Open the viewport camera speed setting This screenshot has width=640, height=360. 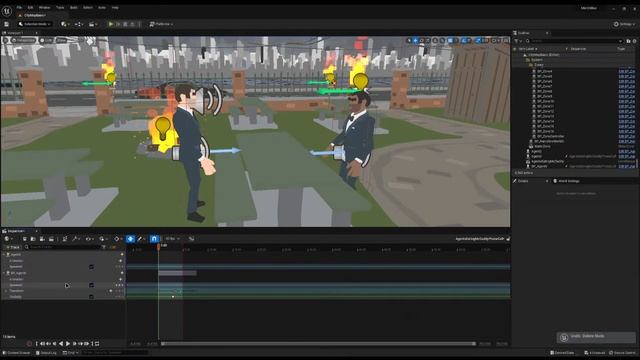pyautogui.click(x=495, y=40)
